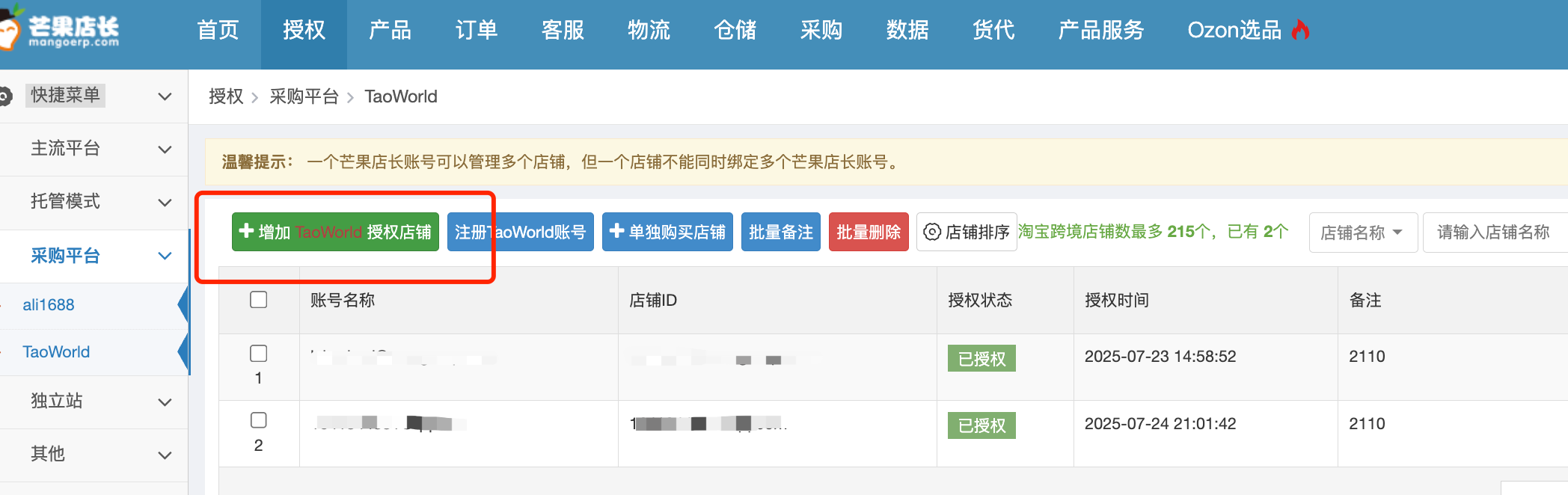This screenshot has width=1568, height=495.
Task: Open the 仓储 top menu
Action: (735, 30)
